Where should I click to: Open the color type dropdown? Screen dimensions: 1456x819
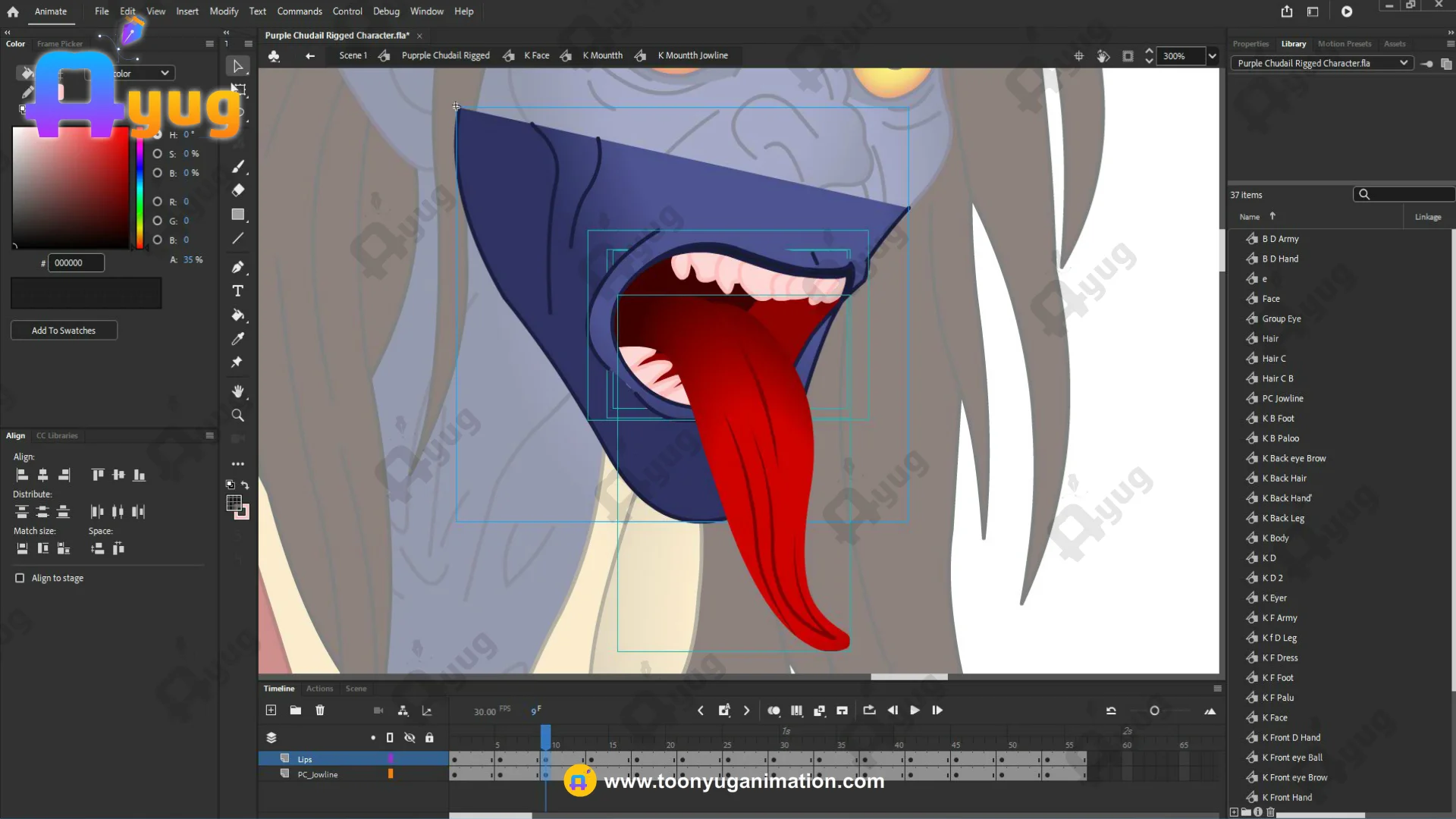164,74
